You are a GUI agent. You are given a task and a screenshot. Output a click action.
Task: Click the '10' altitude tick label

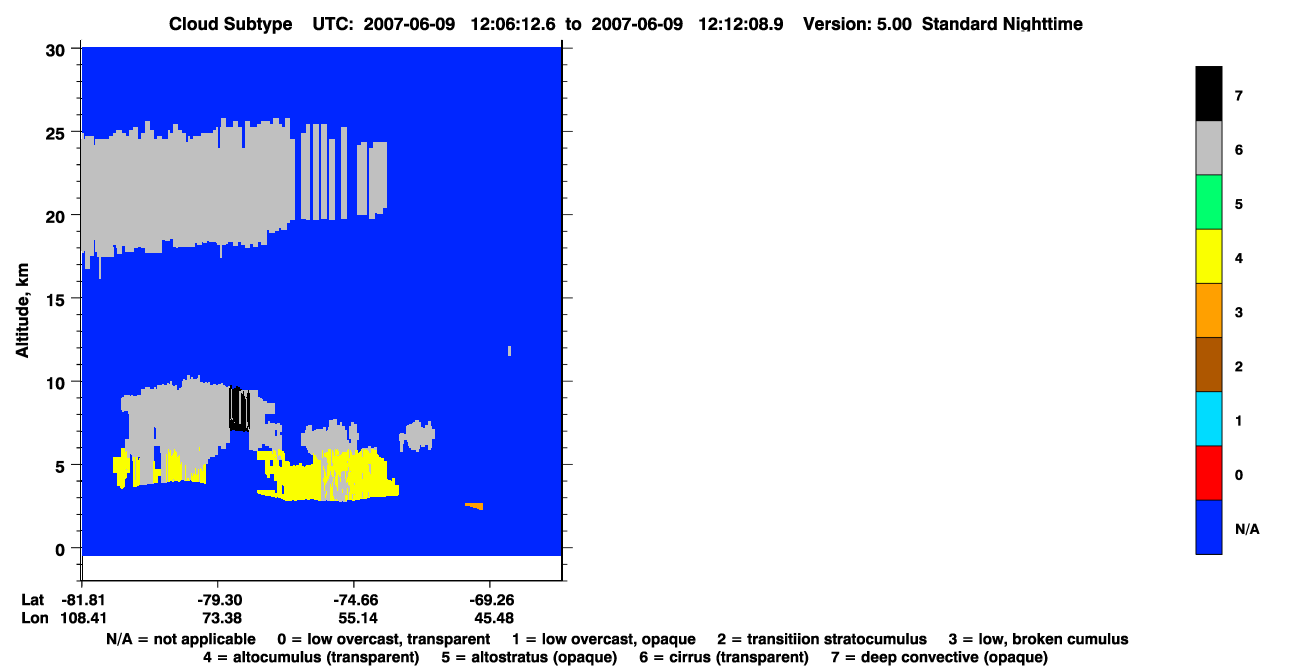tap(58, 382)
